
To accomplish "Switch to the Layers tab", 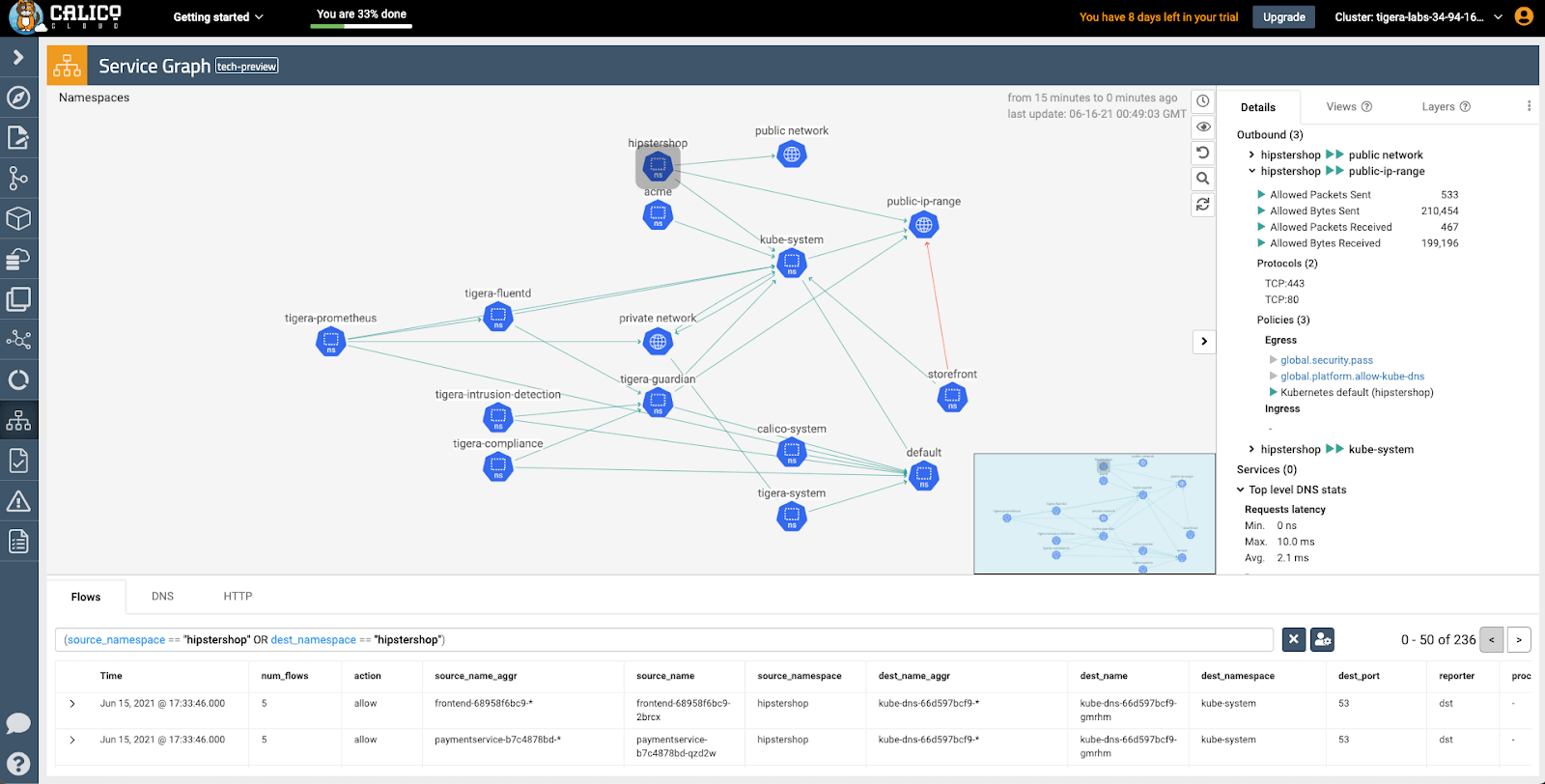I will click(1446, 107).
